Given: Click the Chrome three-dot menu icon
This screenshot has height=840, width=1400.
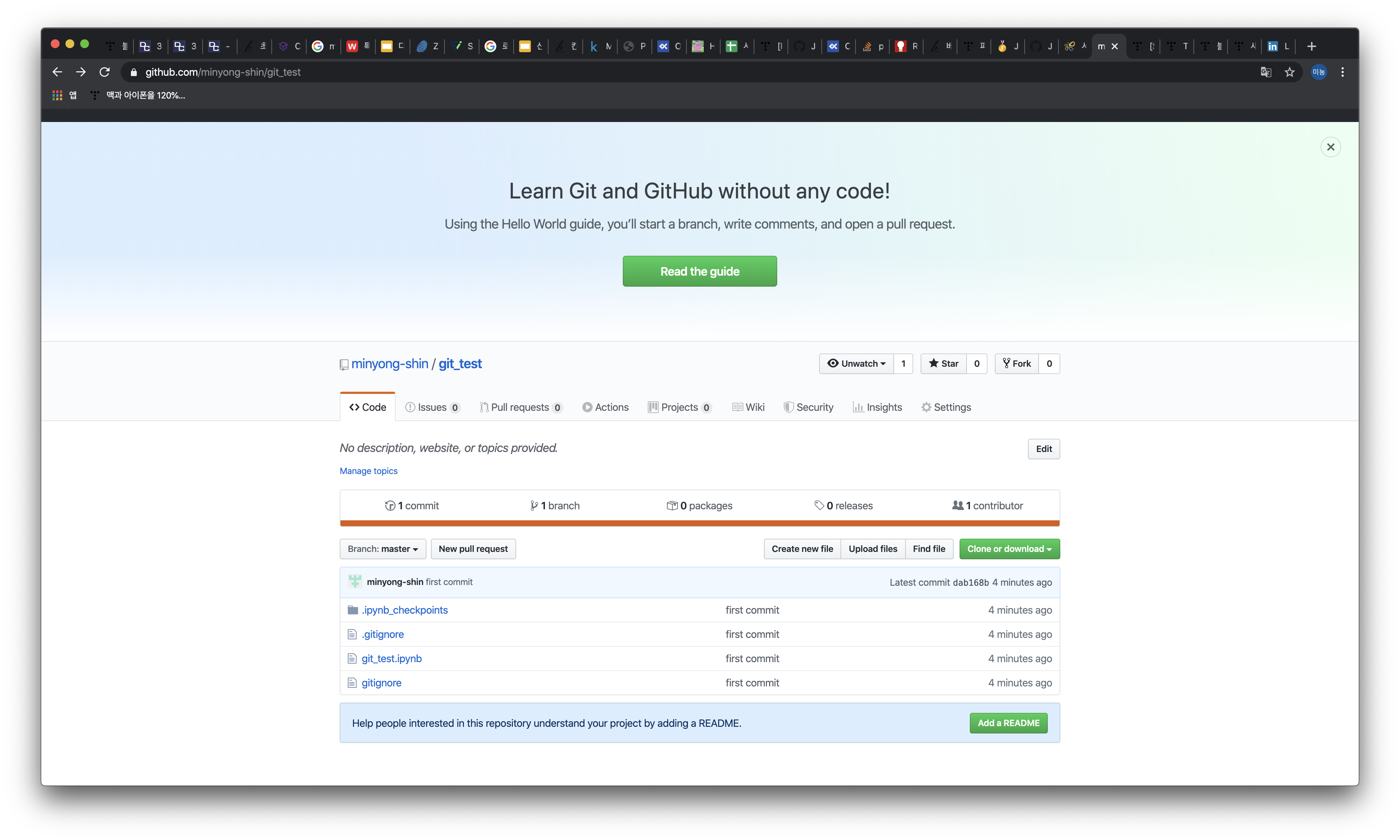Looking at the screenshot, I should point(1342,72).
